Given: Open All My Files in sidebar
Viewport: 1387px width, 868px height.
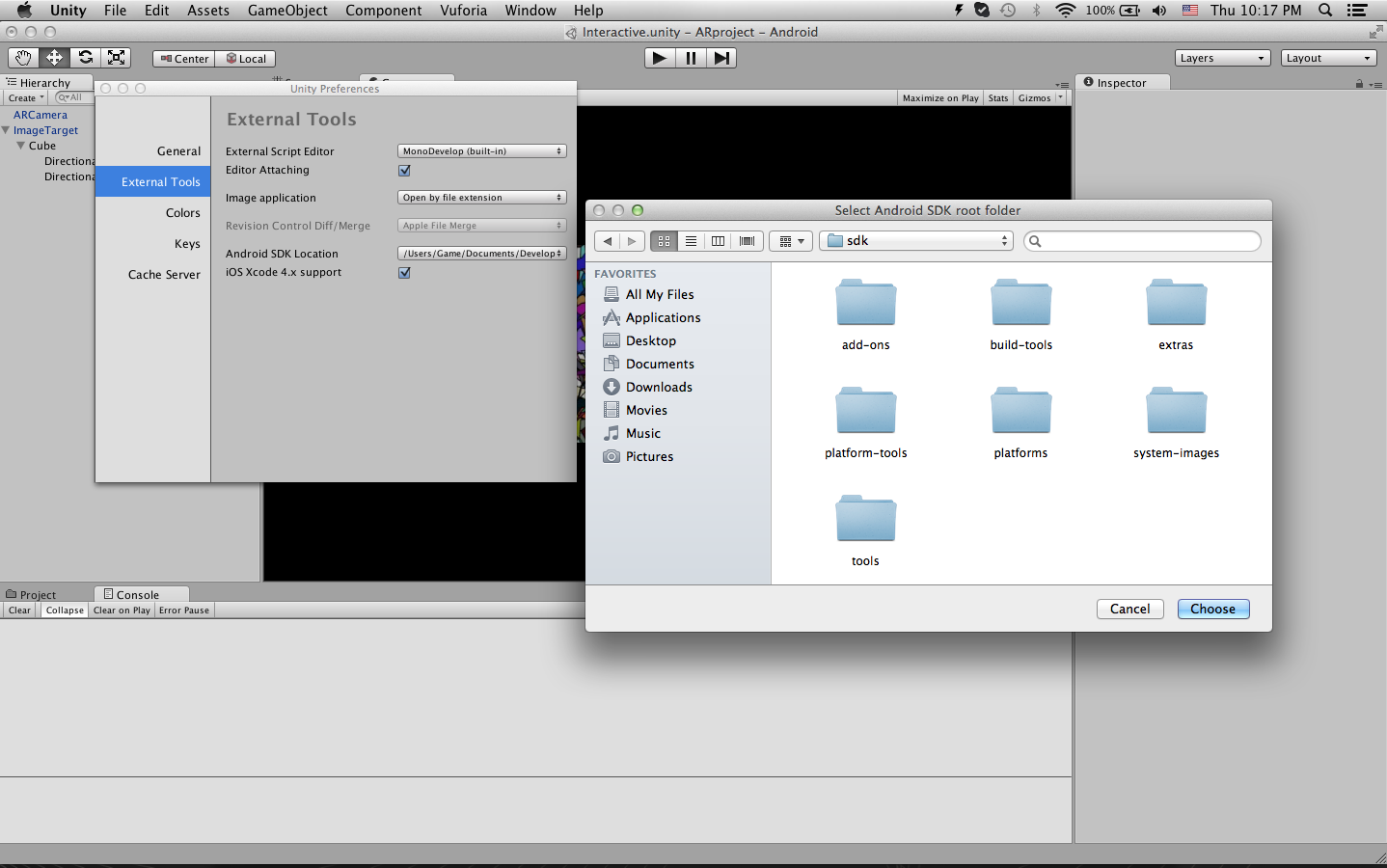Looking at the screenshot, I should (x=660, y=294).
